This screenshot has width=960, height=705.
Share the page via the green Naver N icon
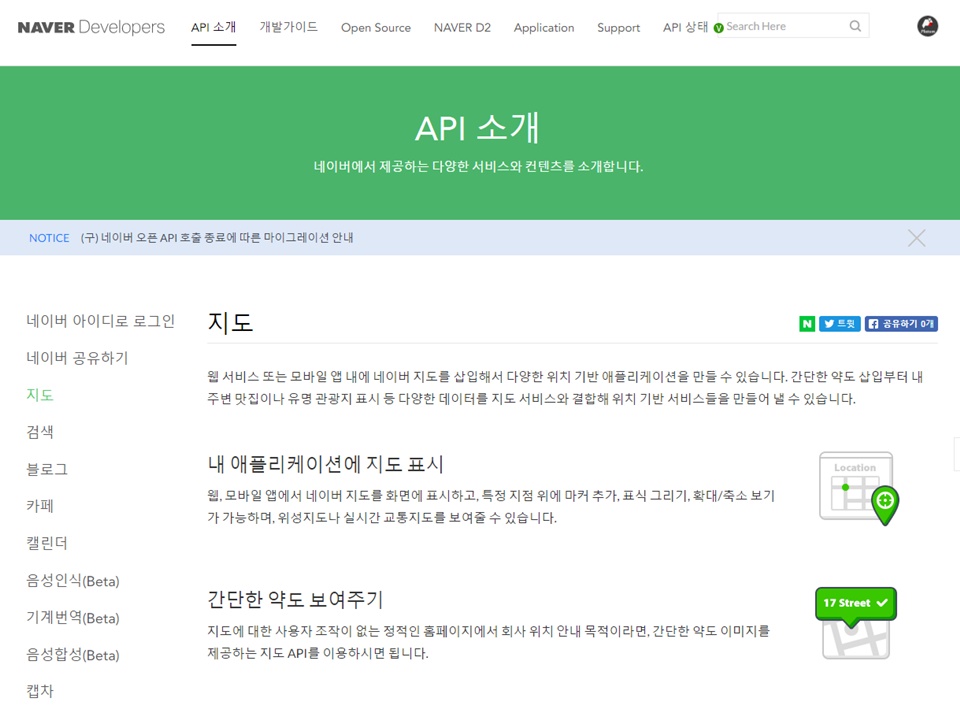[807, 324]
